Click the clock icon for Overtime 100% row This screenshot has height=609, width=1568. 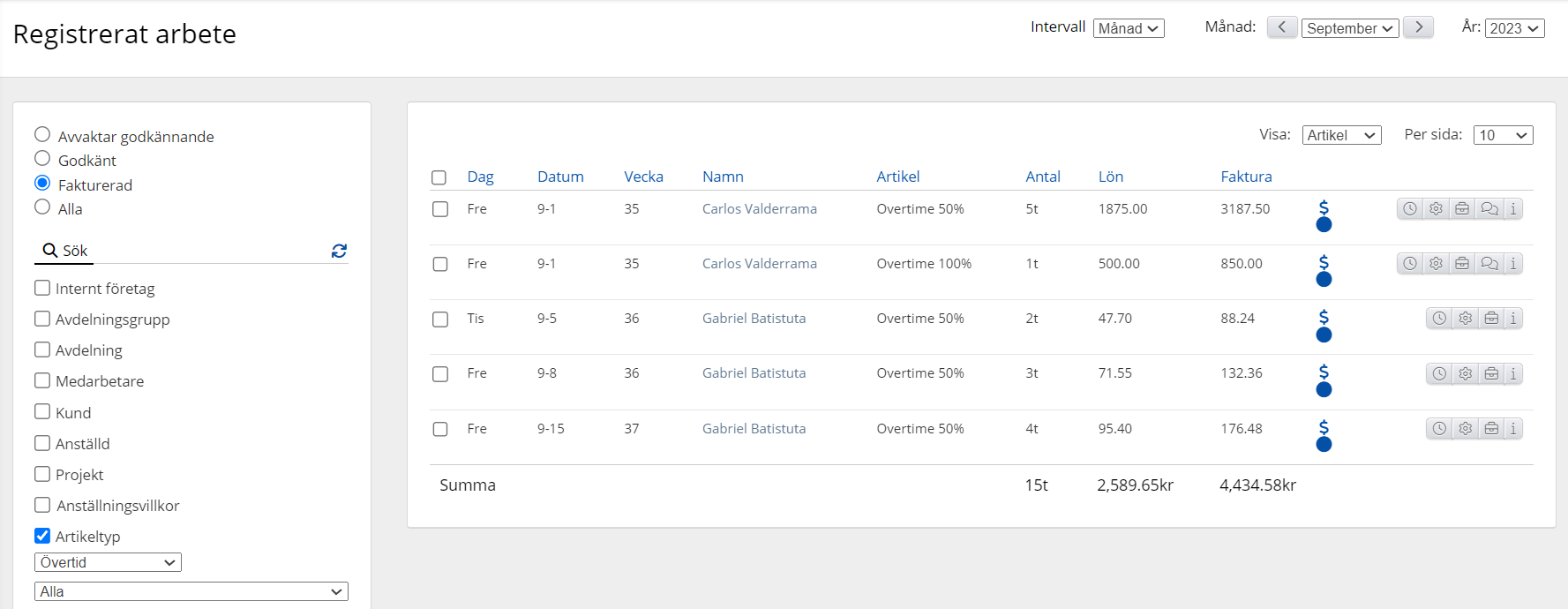click(1410, 264)
